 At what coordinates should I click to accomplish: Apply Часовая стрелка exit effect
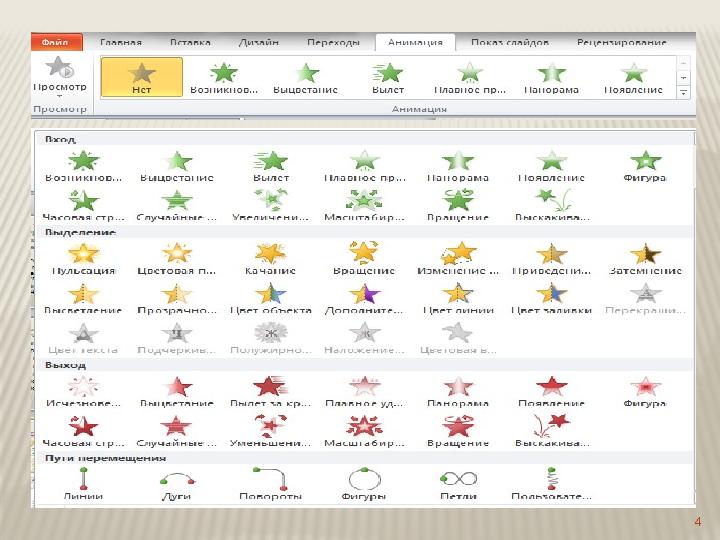(84, 432)
